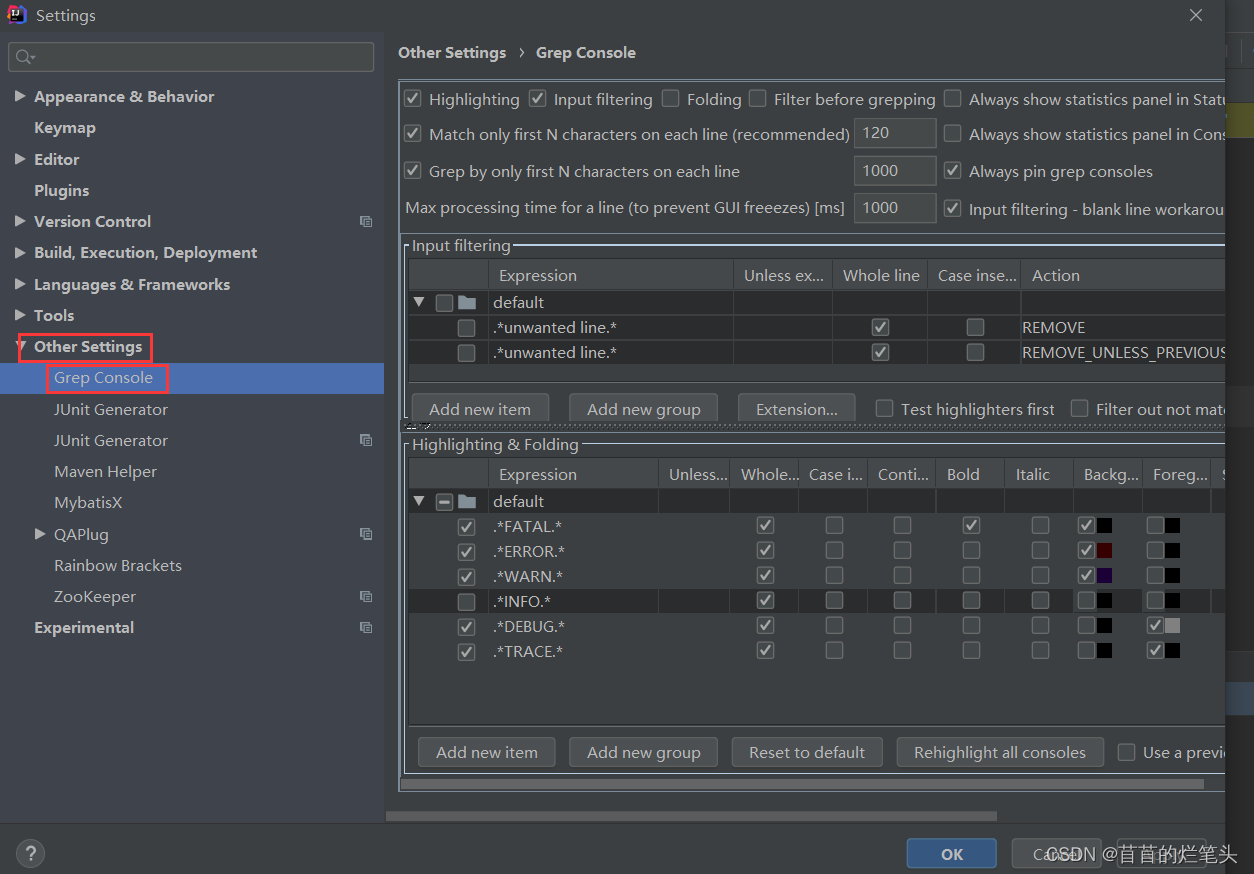Expand the Editor section
Screen dimensions: 1254x874
[x=20, y=159]
